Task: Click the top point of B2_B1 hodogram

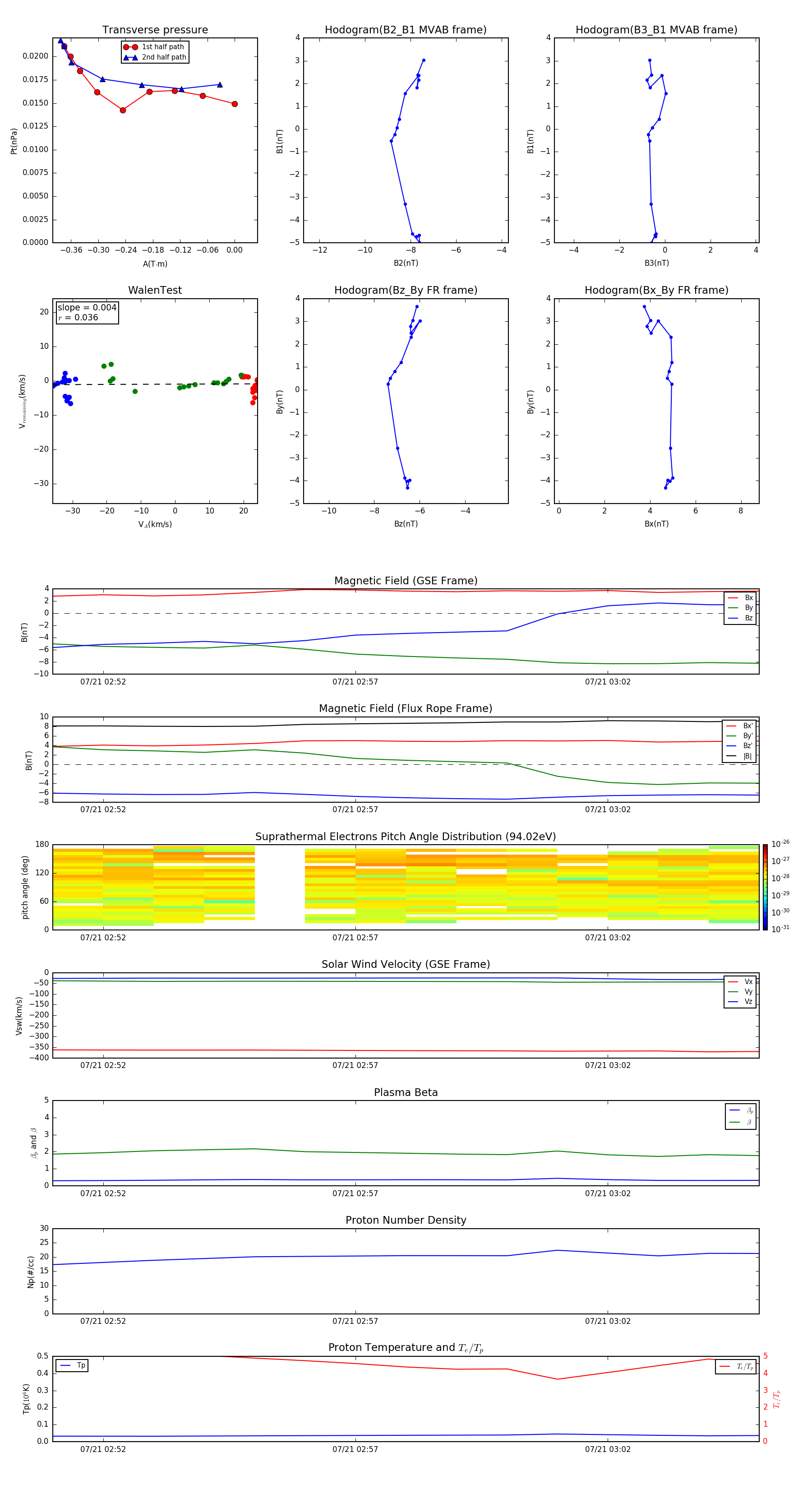Action: (x=423, y=60)
